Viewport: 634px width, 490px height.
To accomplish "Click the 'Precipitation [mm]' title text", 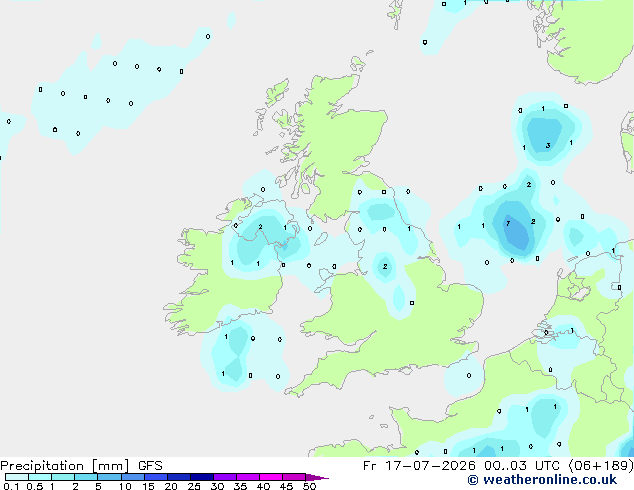I will [65, 466].
